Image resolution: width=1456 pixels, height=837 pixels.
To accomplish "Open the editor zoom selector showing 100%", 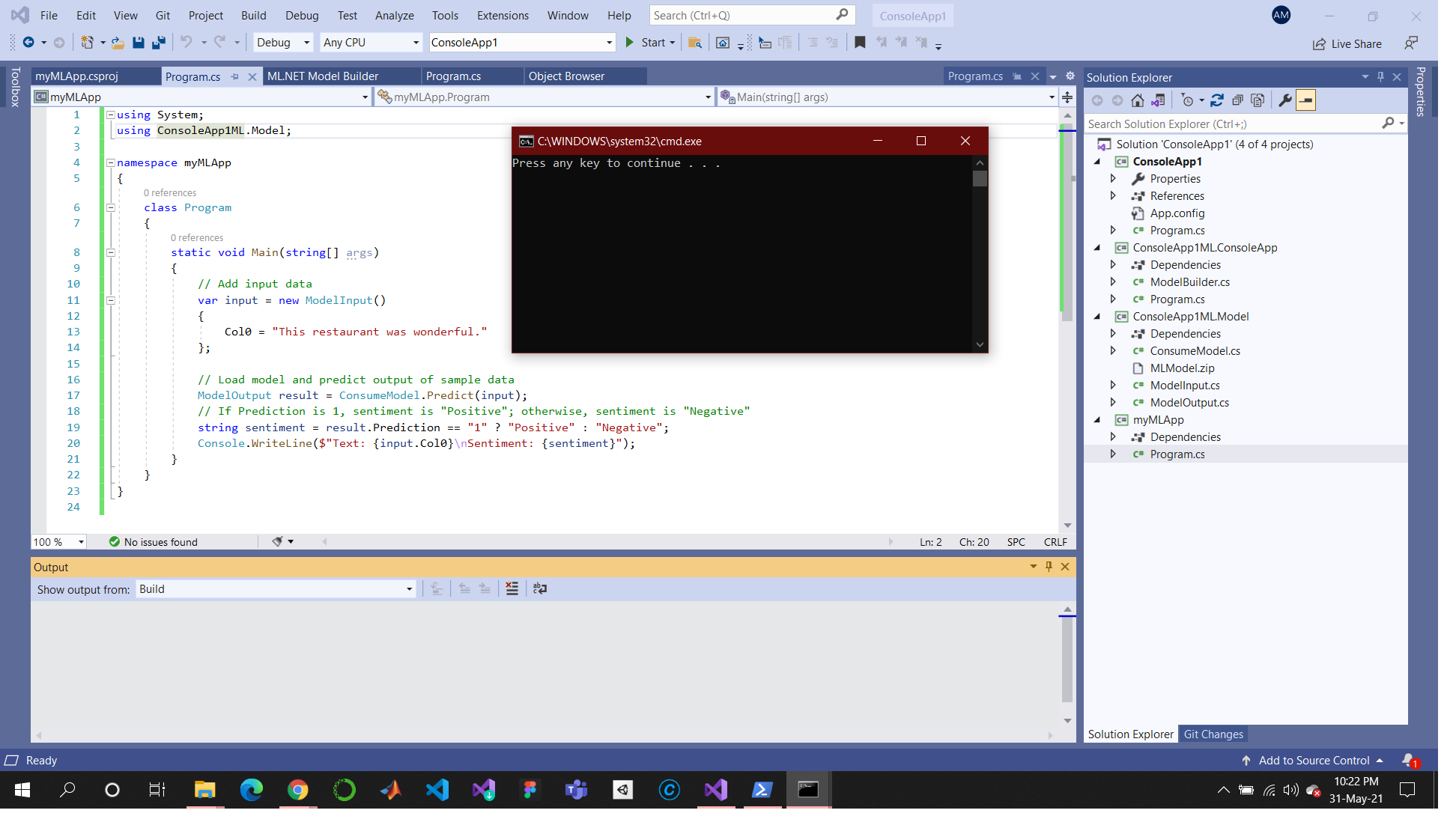I will point(58,541).
